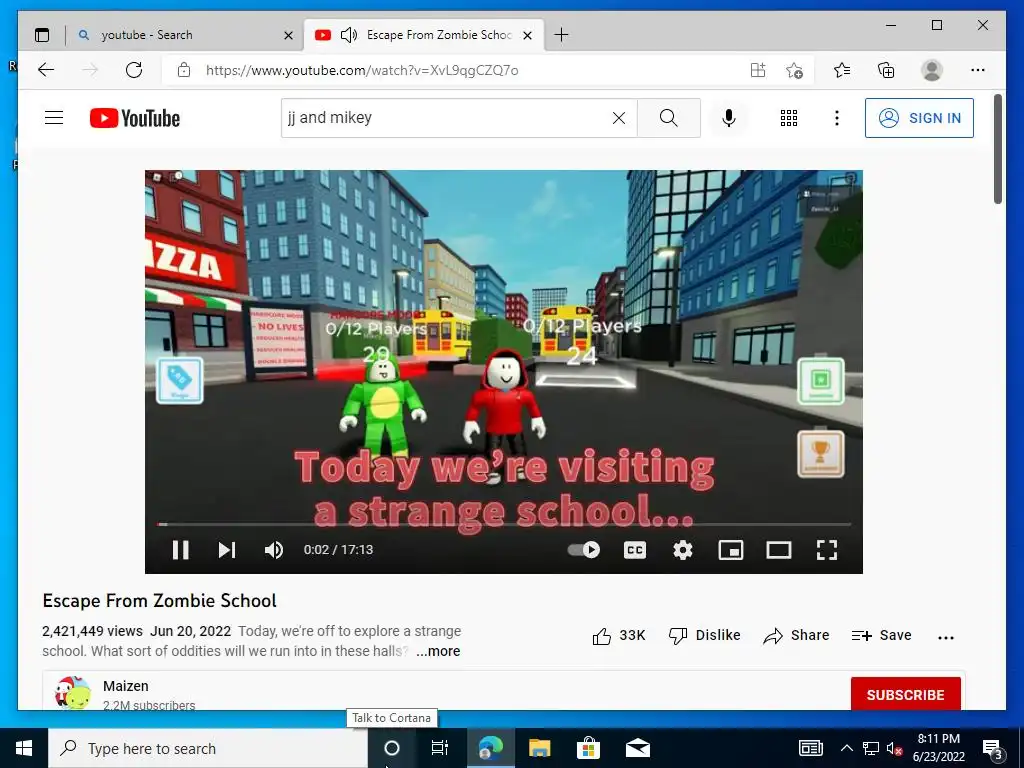
Task: Open the YouTube guide hamburger menu
Action: click(54, 118)
